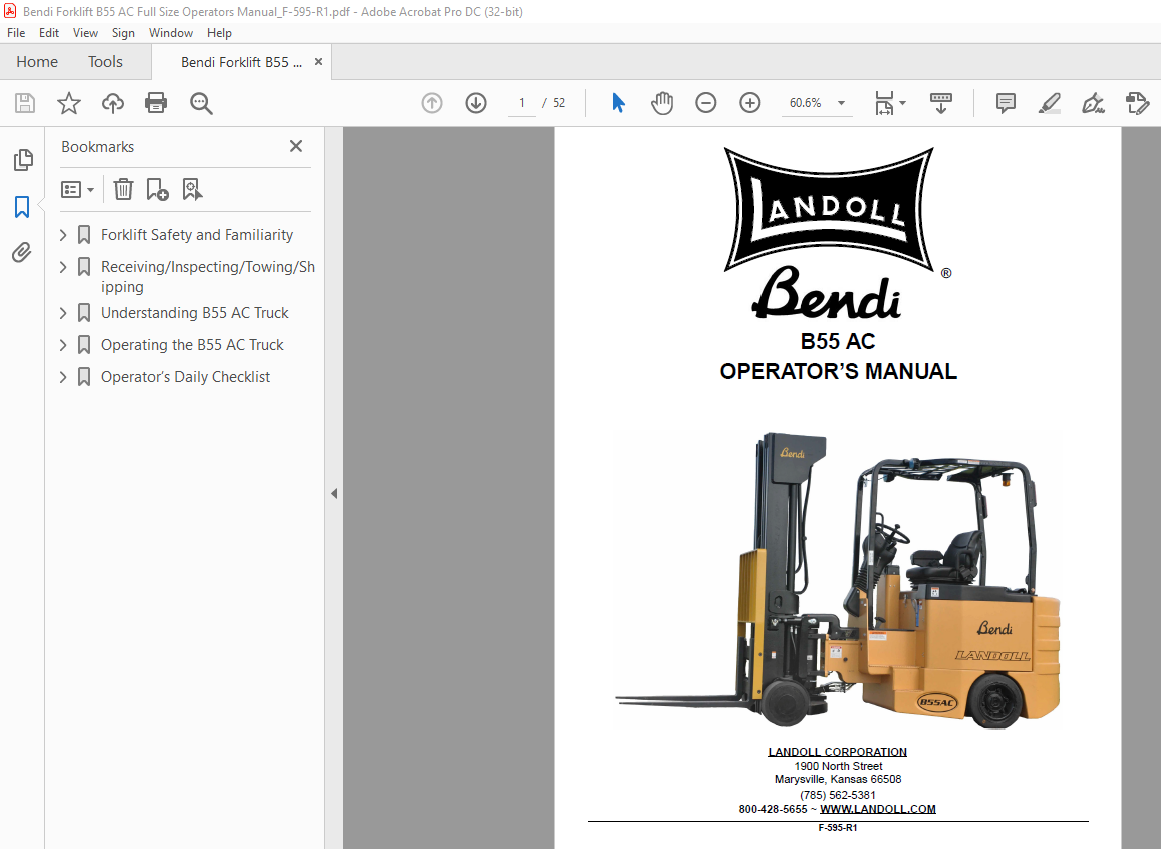
Task: Jump to Receiving/Inspecting/Towing/Shipping bookmark
Action: click(x=208, y=276)
